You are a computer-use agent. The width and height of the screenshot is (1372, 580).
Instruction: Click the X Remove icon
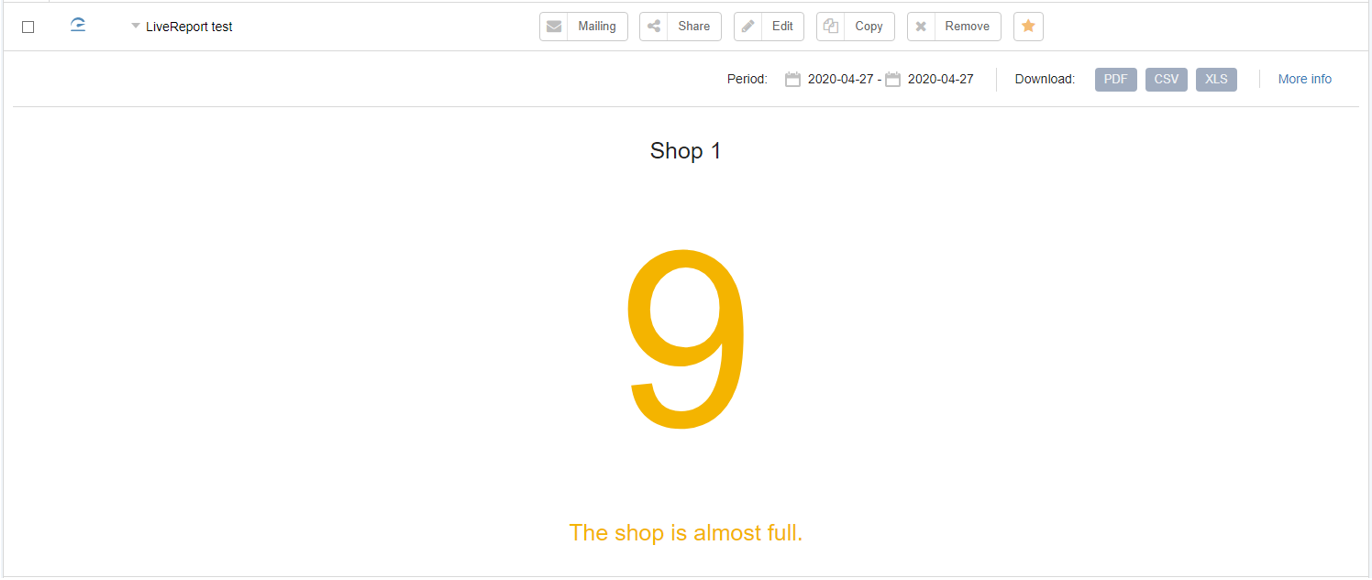click(921, 27)
